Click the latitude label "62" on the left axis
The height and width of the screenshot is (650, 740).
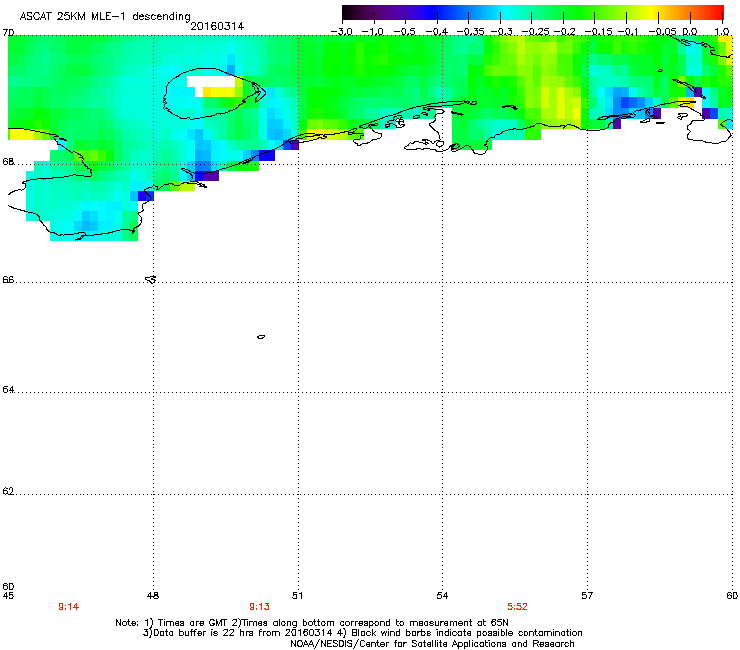[x=8, y=491]
